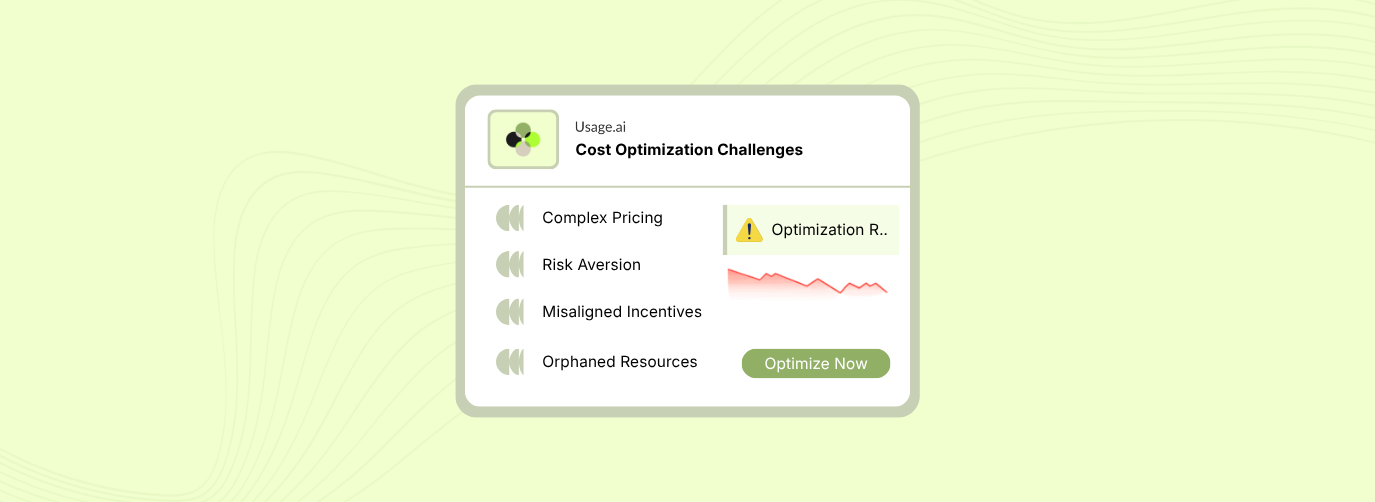Screen dimensions: 1375x502
Task: Open the Misaligned Incentives entry
Action: (622, 312)
